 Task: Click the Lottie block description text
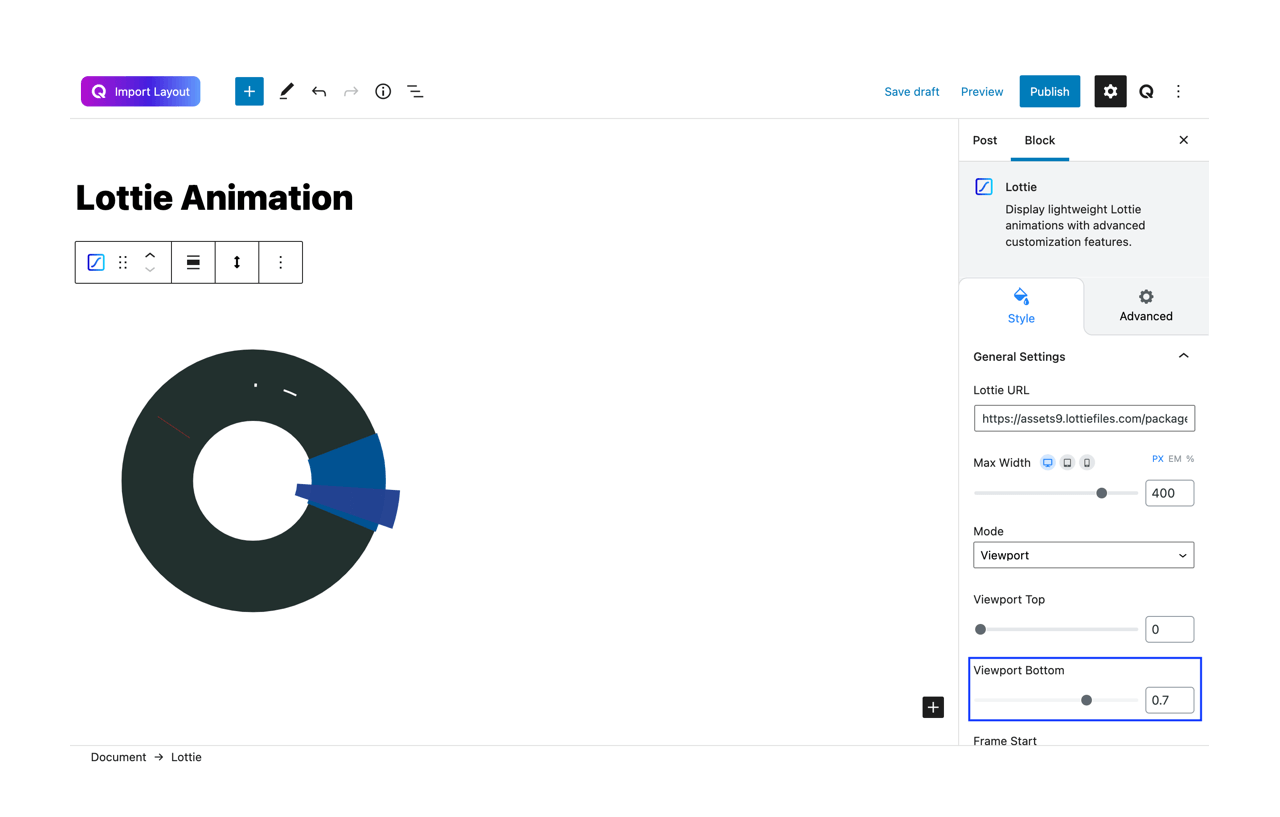[x=1075, y=225]
